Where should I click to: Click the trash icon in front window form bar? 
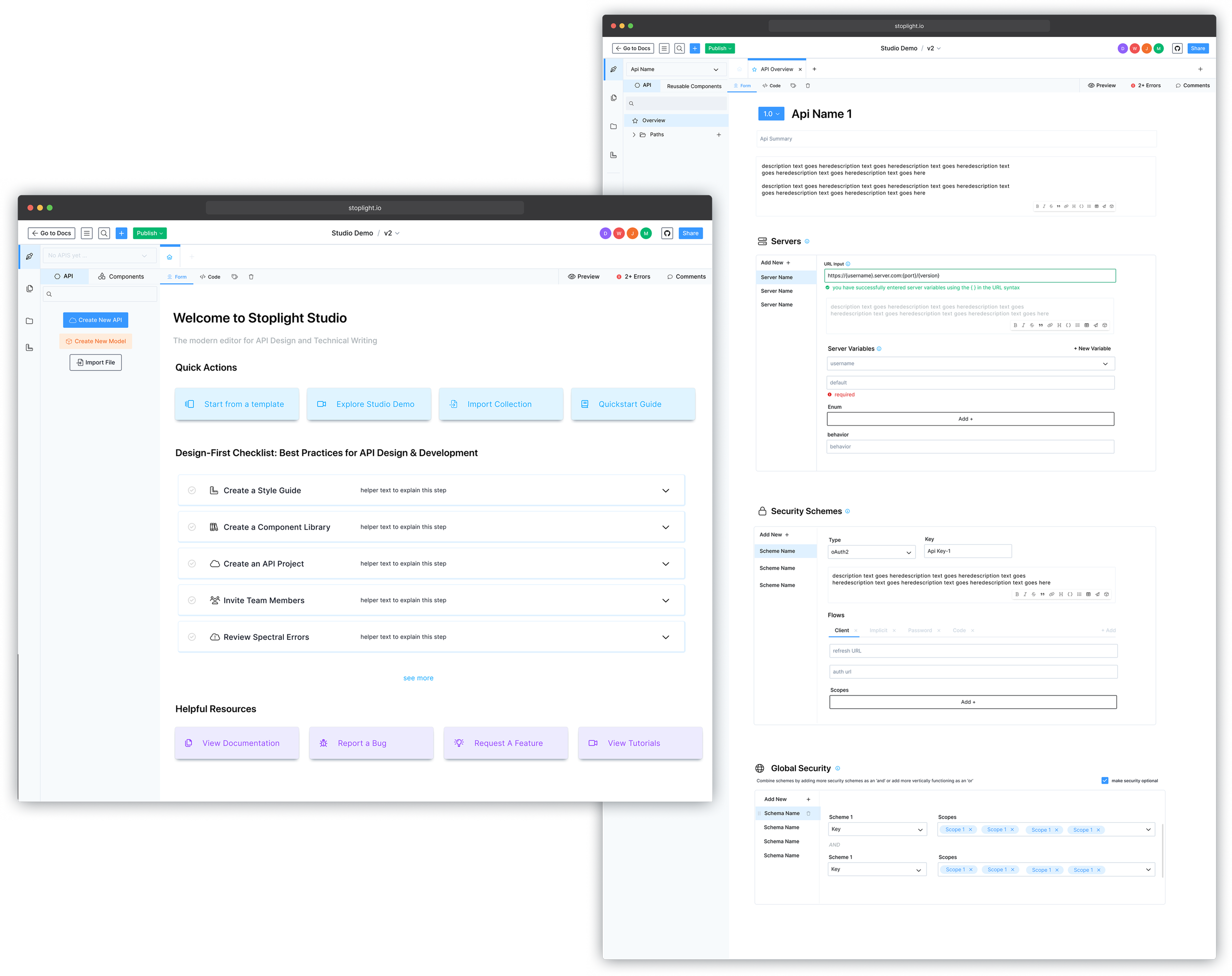[251, 277]
